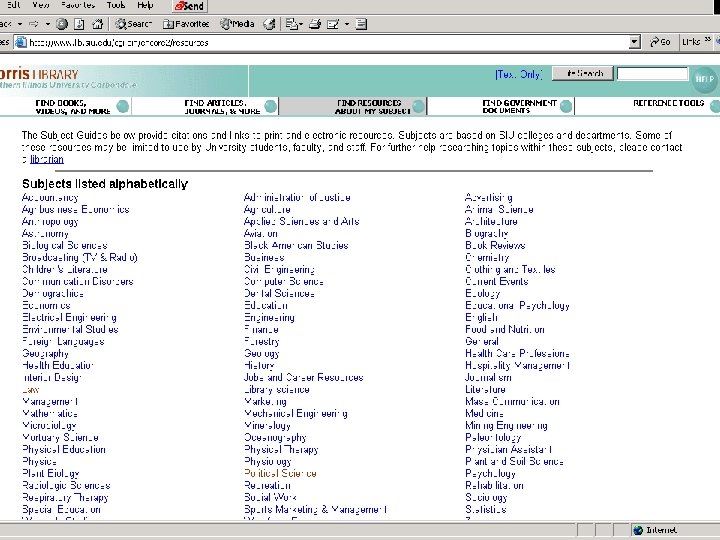Click the Links toolbar label

point(691,42)
